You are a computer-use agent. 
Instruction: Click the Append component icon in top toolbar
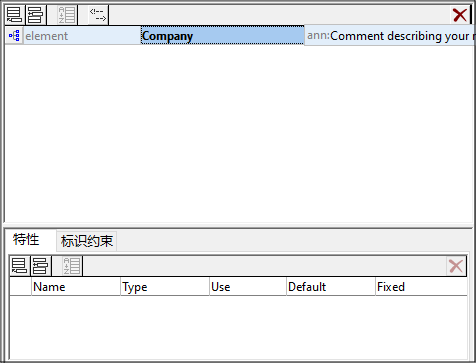[x=15, y=15]
